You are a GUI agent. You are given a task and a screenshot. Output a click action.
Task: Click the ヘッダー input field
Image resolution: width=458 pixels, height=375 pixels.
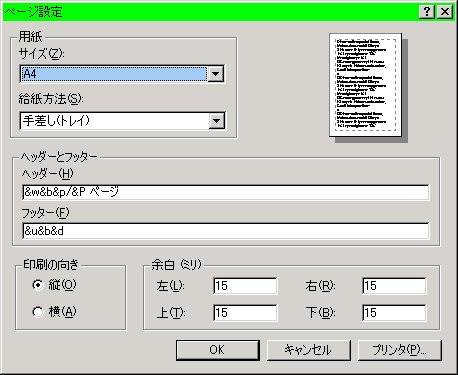226,192
